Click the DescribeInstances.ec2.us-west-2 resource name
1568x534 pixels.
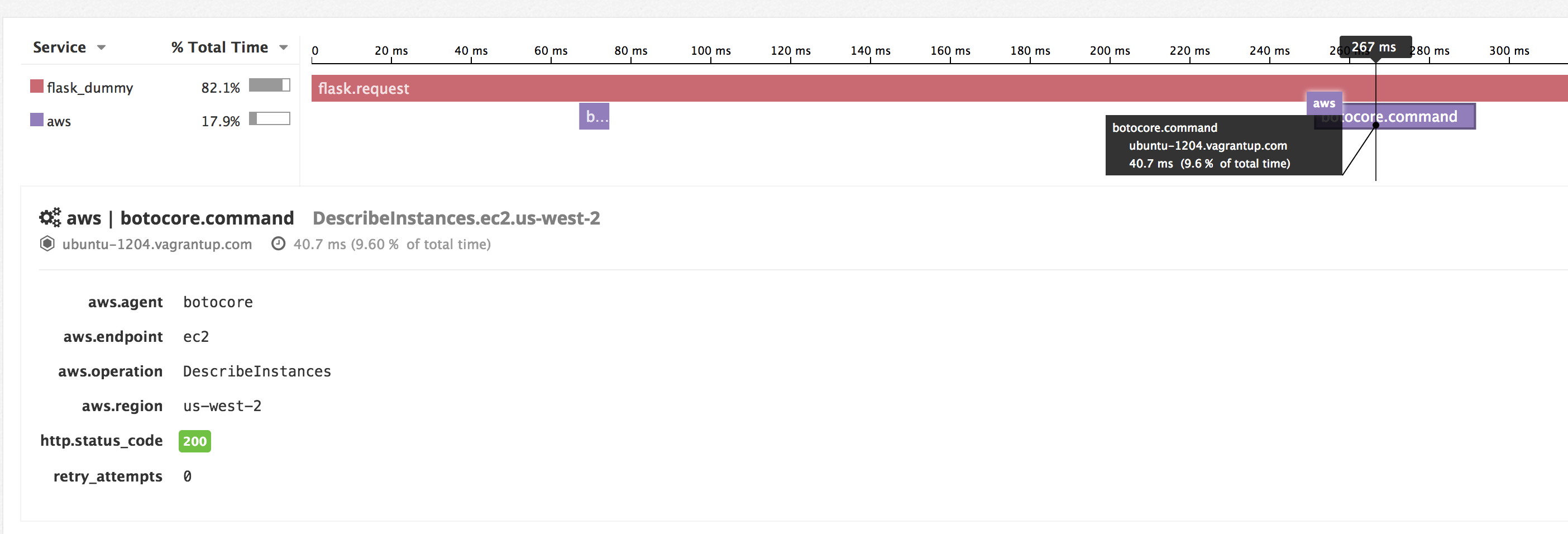tap(456, 218)
